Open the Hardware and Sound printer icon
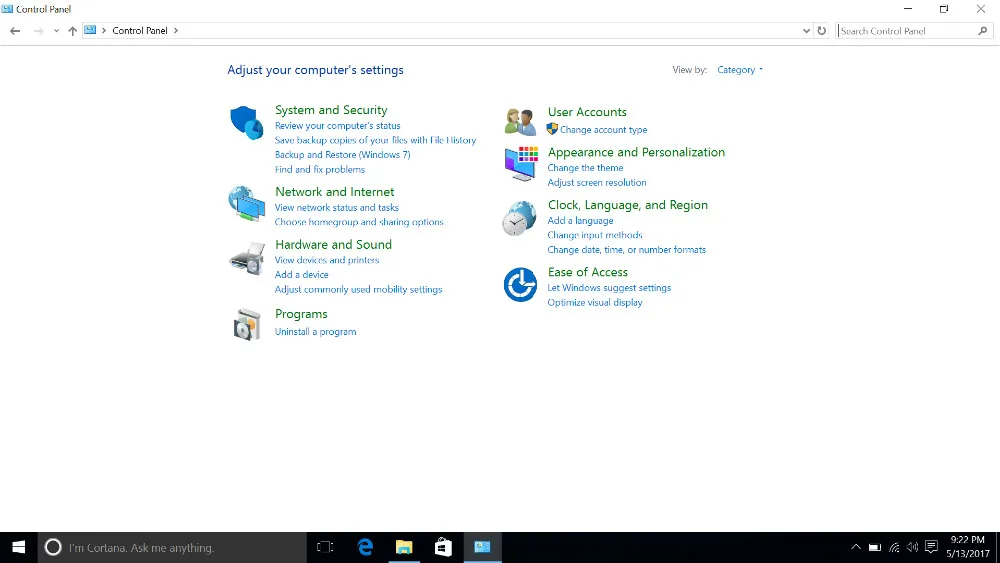This screenshot has height=563, width=1000. 247,258
